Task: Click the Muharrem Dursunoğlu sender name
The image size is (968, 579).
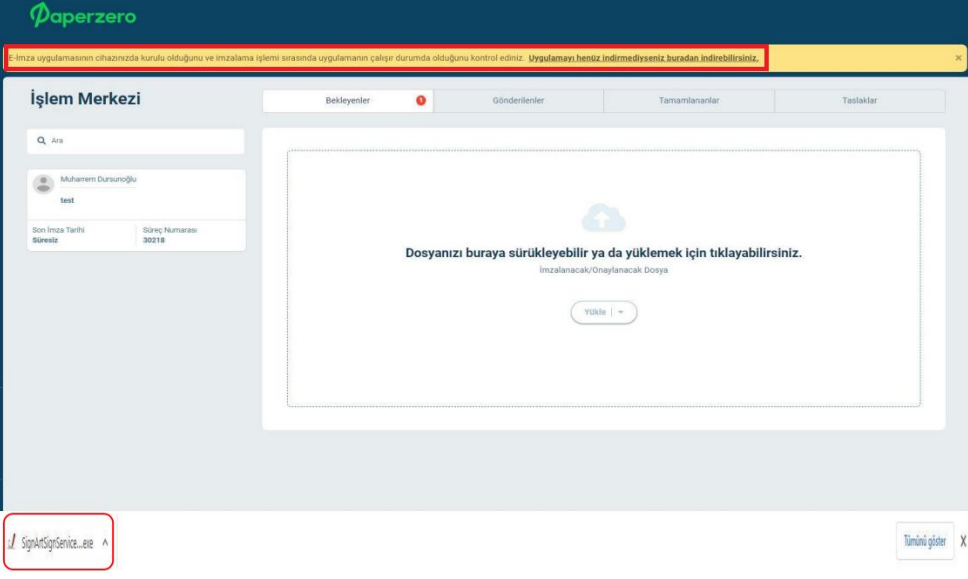Action: (x=98, y=179)
